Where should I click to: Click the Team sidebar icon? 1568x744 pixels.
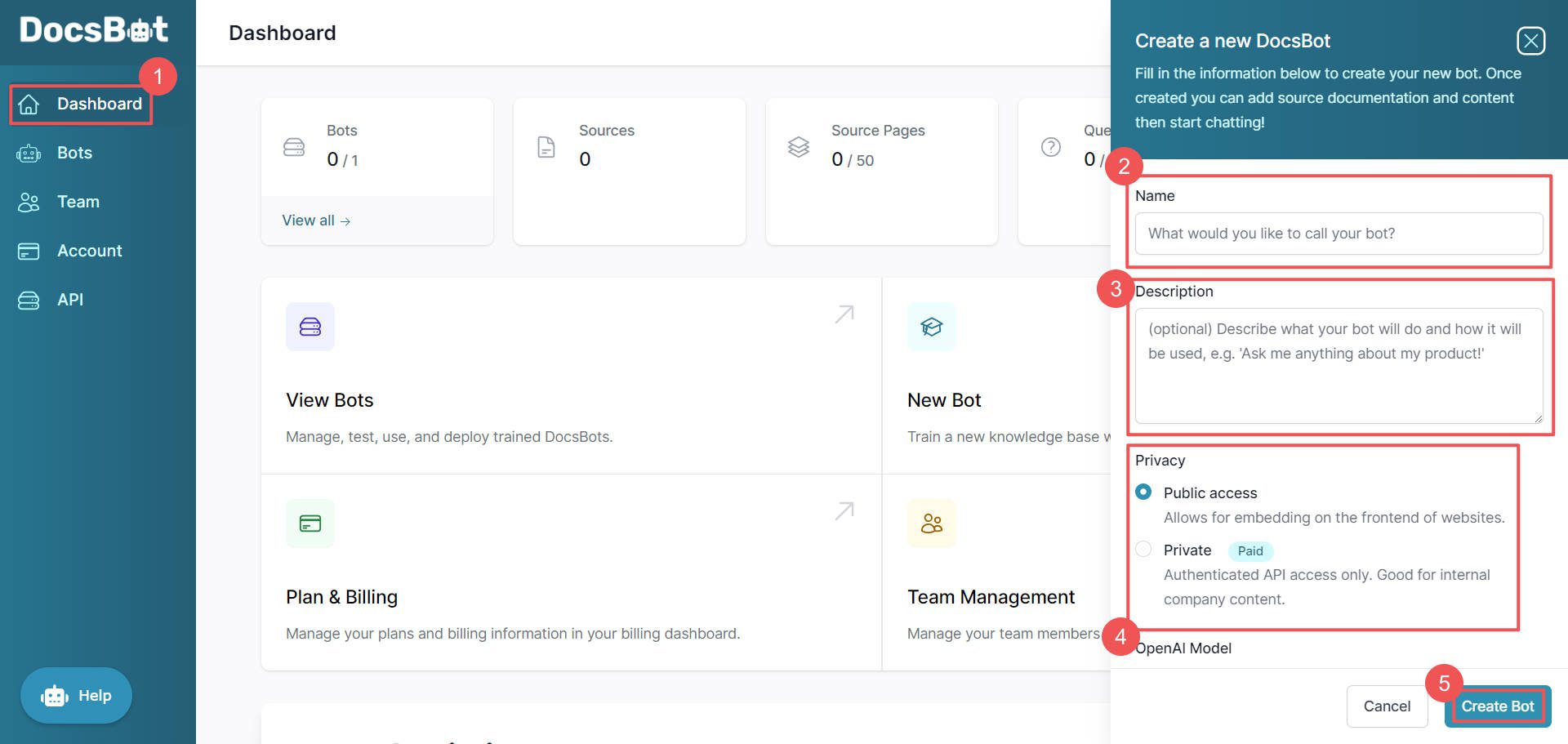pyautogui.click(x=29, y=202)
